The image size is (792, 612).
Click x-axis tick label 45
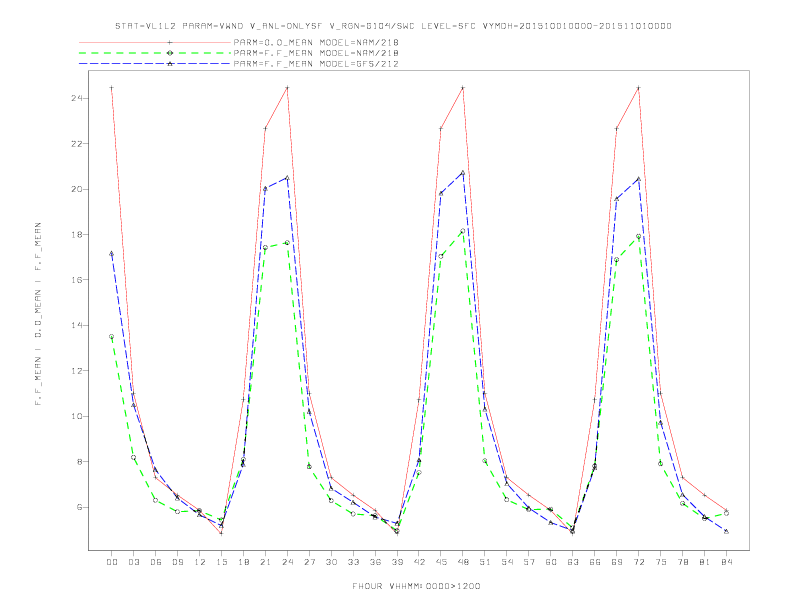pyautogui.click(x=441, y=562)
